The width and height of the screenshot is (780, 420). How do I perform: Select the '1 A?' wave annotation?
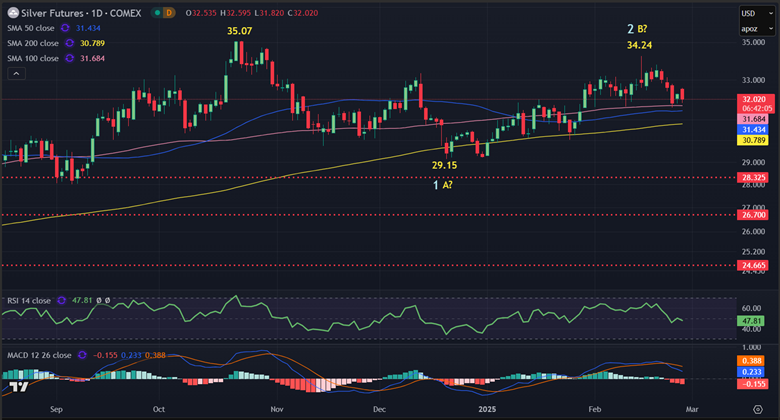(443, 185)
